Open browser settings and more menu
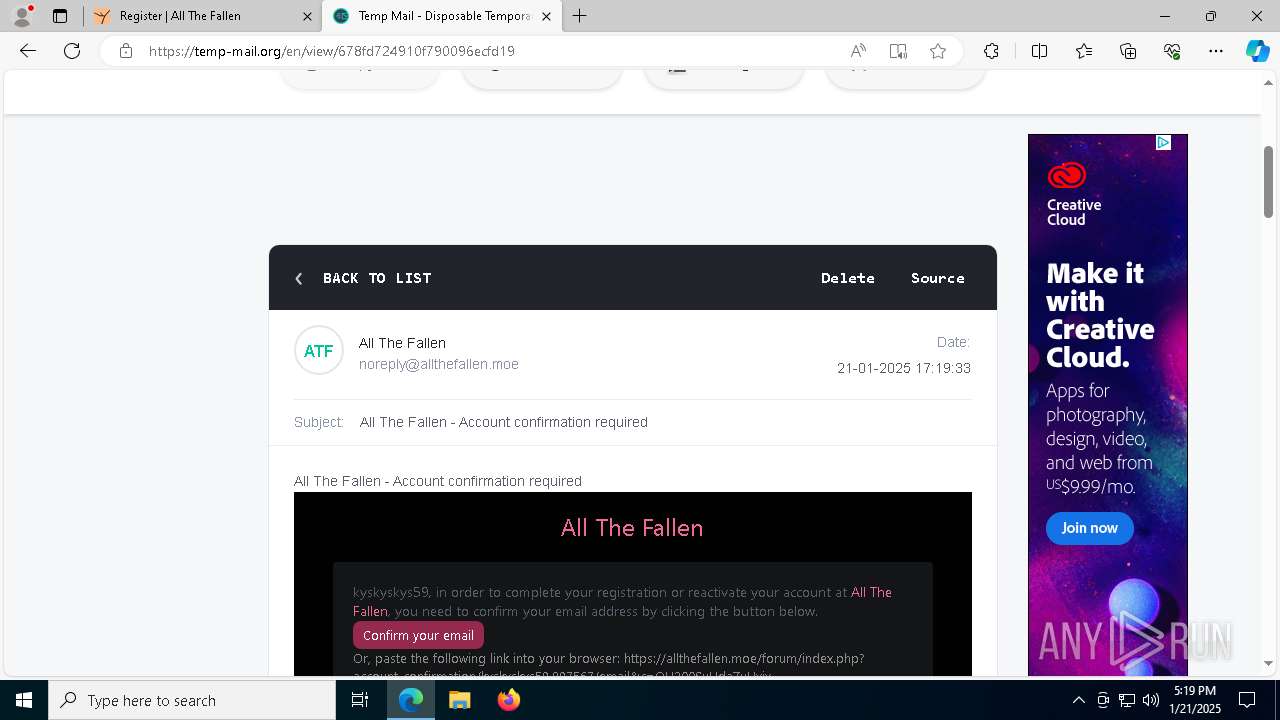The image size is (1280, 720). (1216, 51)
